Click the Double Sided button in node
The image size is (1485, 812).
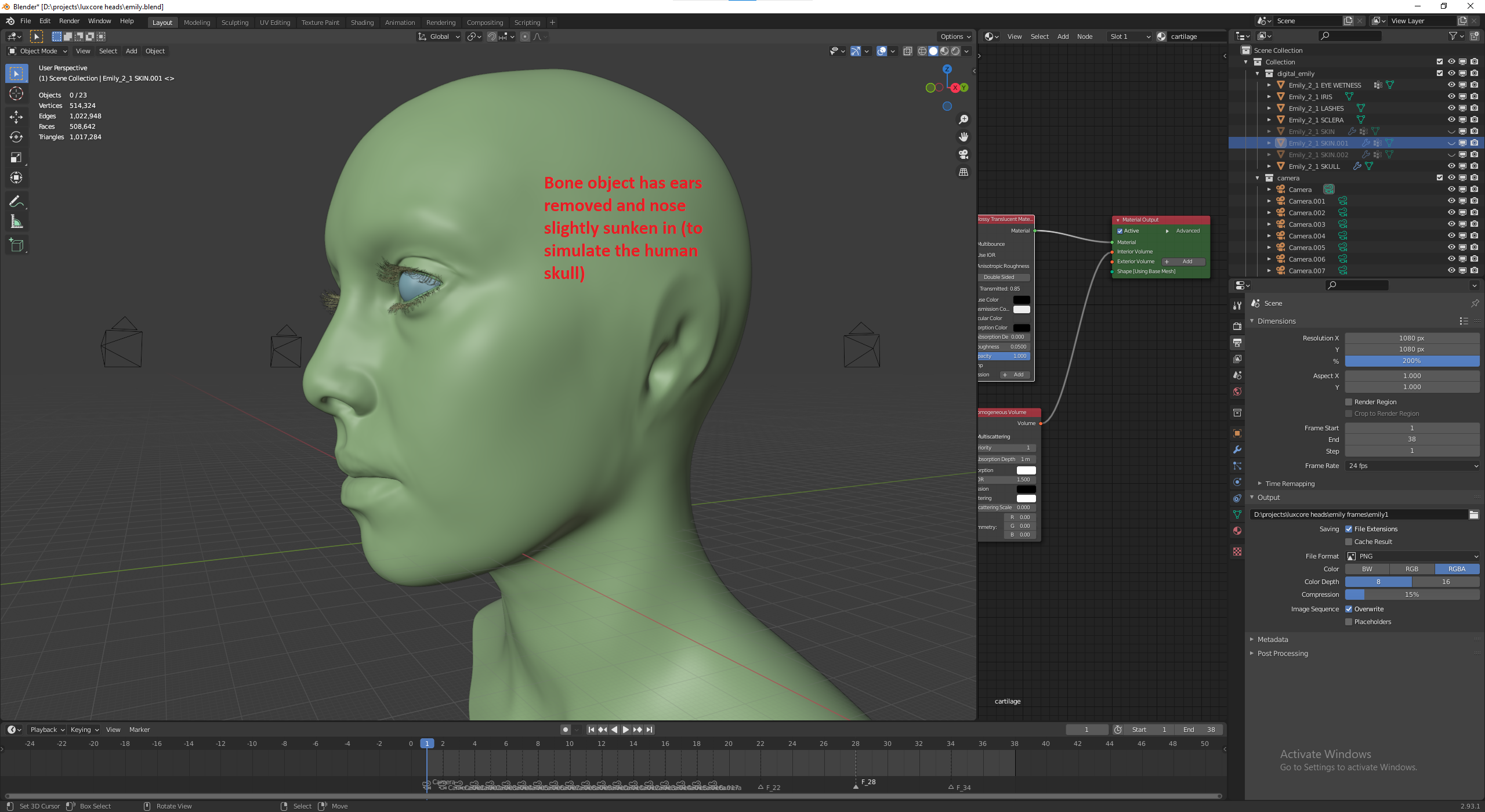click(x=999, y=277)
